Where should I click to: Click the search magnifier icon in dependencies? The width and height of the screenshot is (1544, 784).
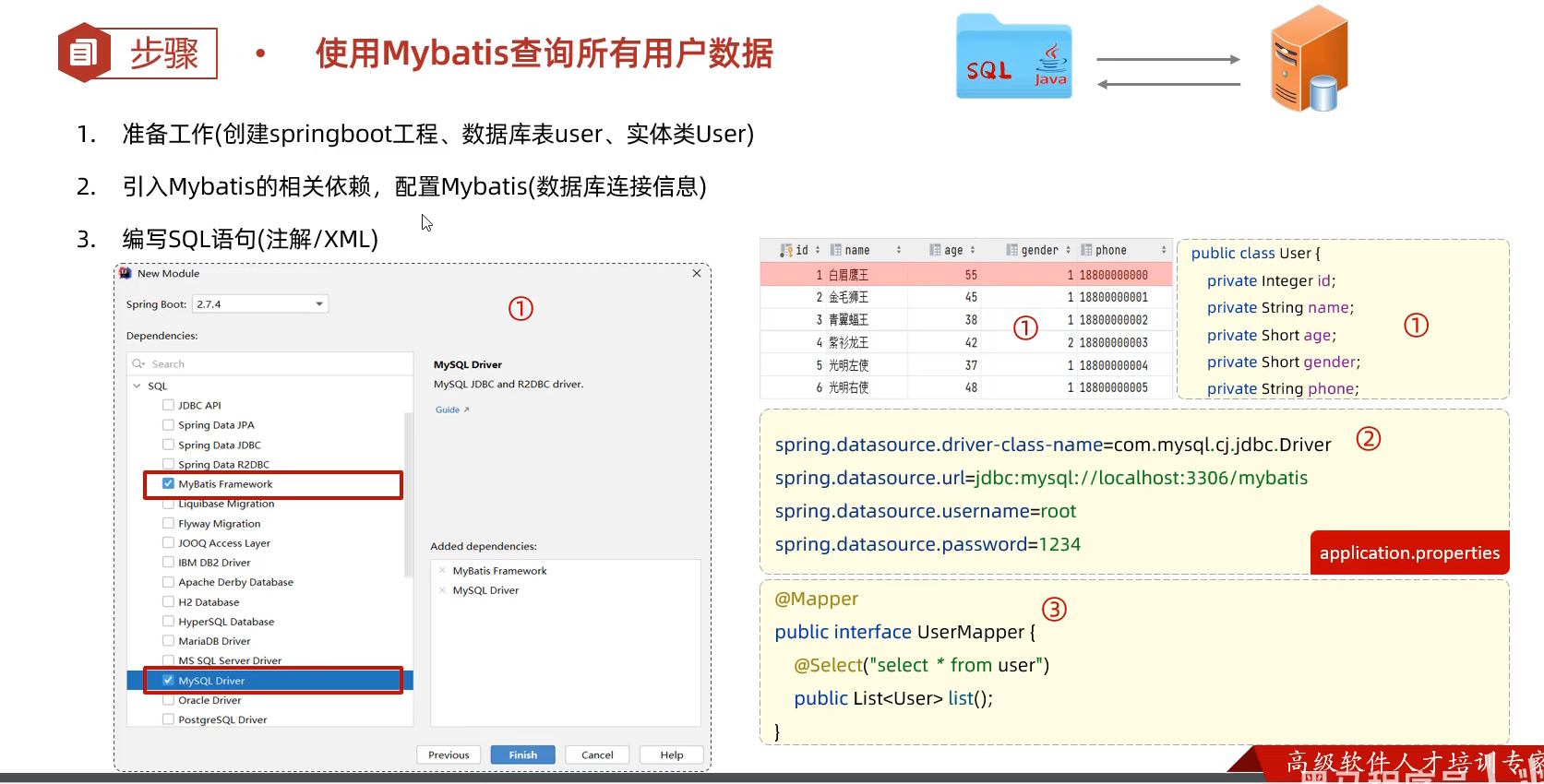point(138,364)
